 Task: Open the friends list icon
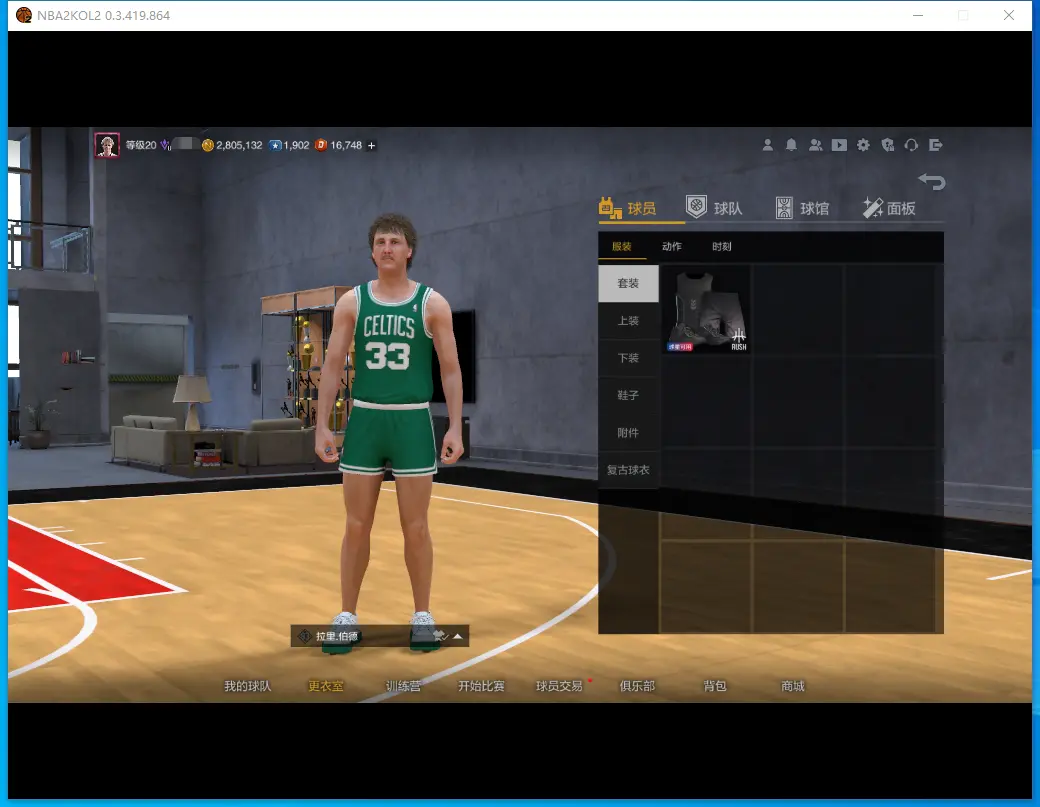tap(816, 145)
